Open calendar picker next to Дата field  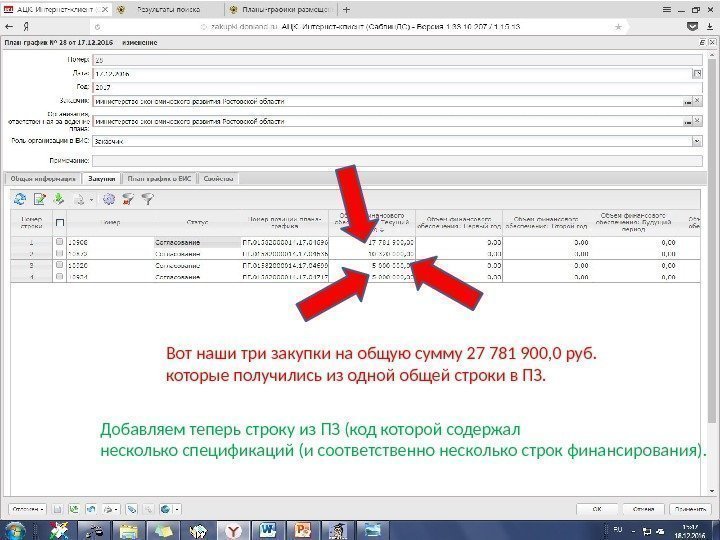(x=697, y=73)
